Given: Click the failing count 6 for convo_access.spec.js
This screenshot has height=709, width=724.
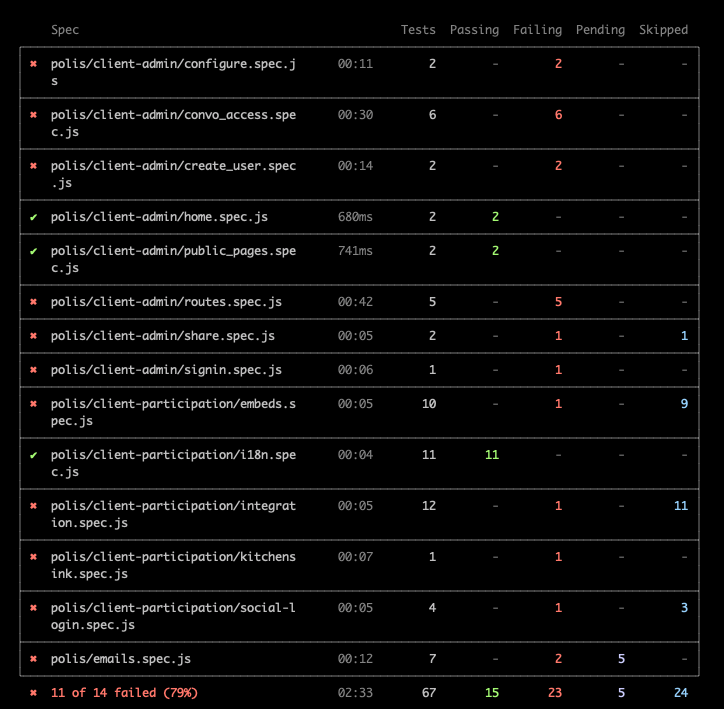Looking at the screenshot, I should [x=558, y=114].
